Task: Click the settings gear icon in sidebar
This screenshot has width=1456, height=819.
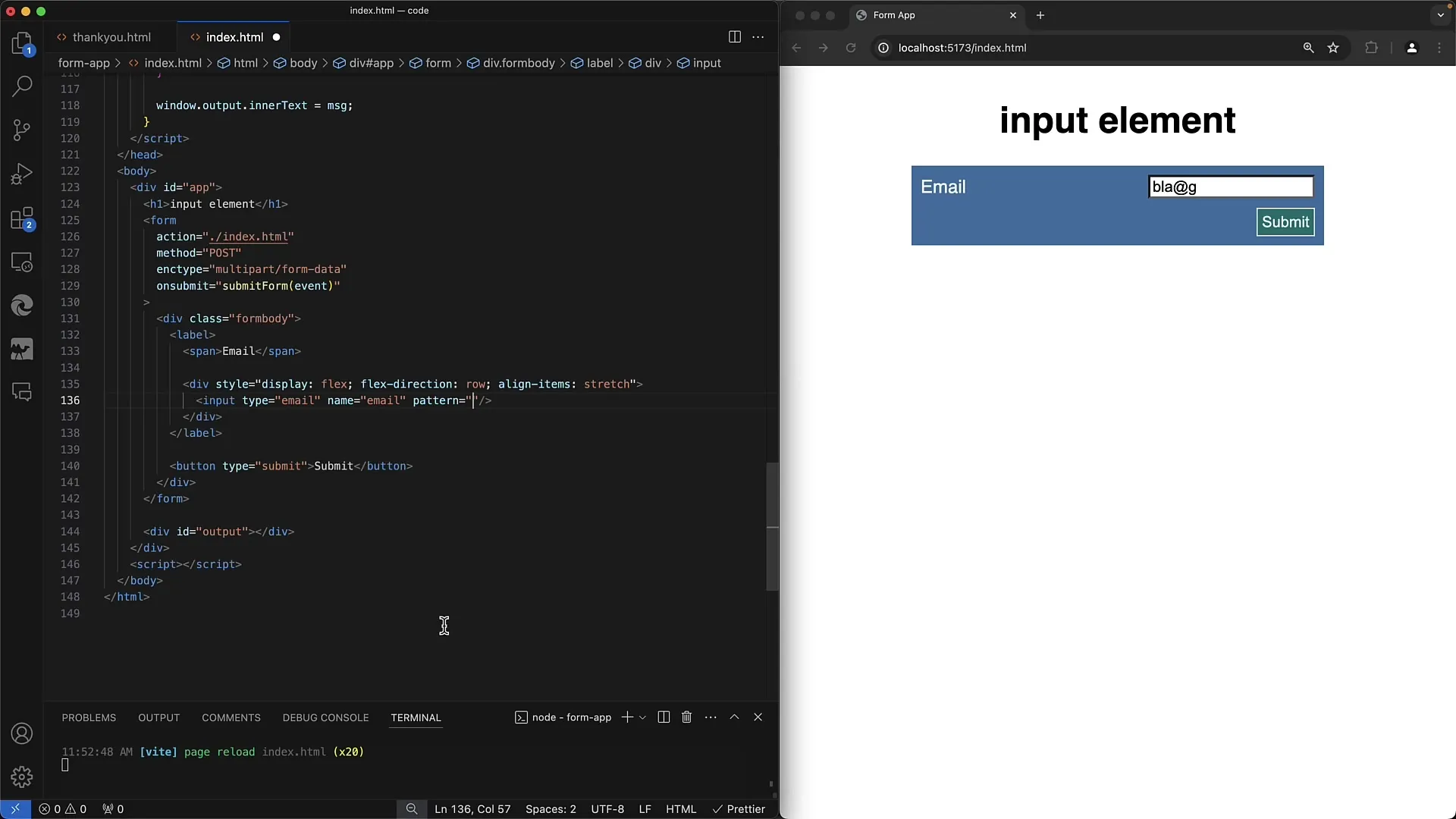Action: [22, 778]
